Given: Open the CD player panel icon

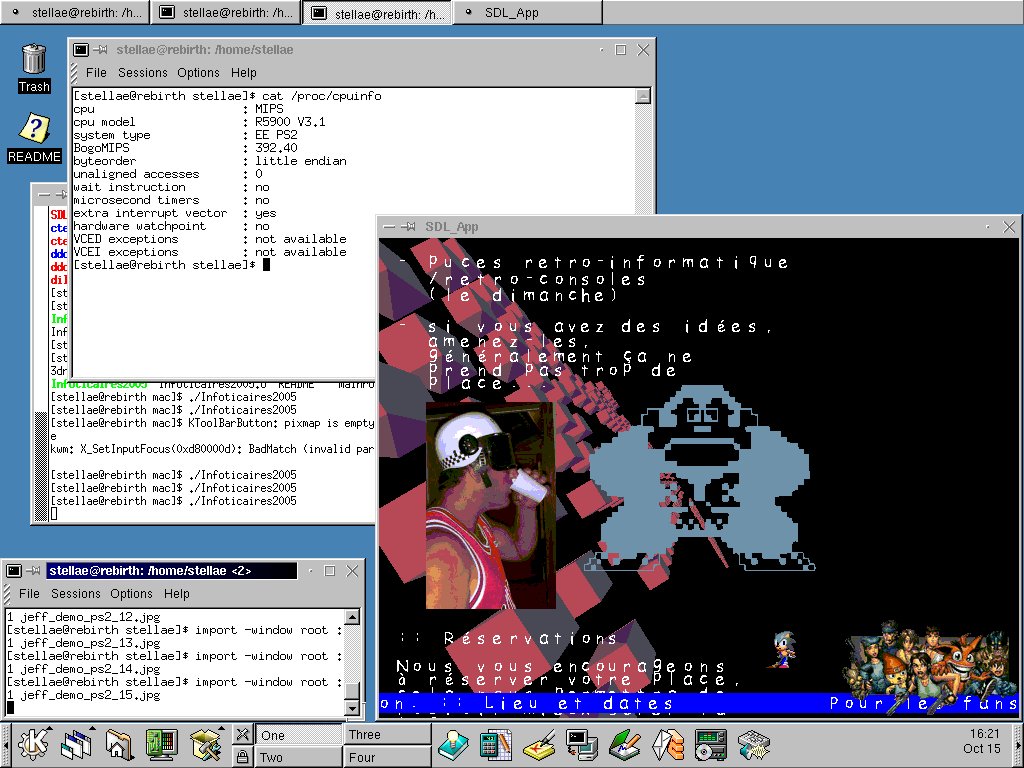Looking at the screenshot, I should coord(711,744).
